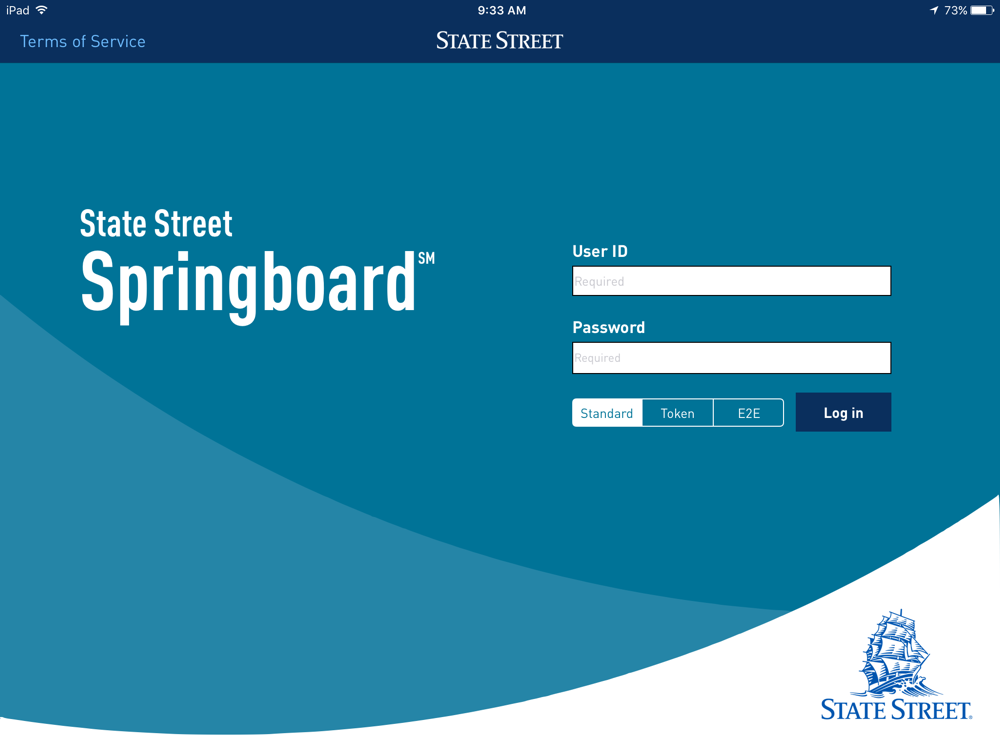This screenshot has height=750, width=1000.
Task: Click the Password input field
Action: 732,358
